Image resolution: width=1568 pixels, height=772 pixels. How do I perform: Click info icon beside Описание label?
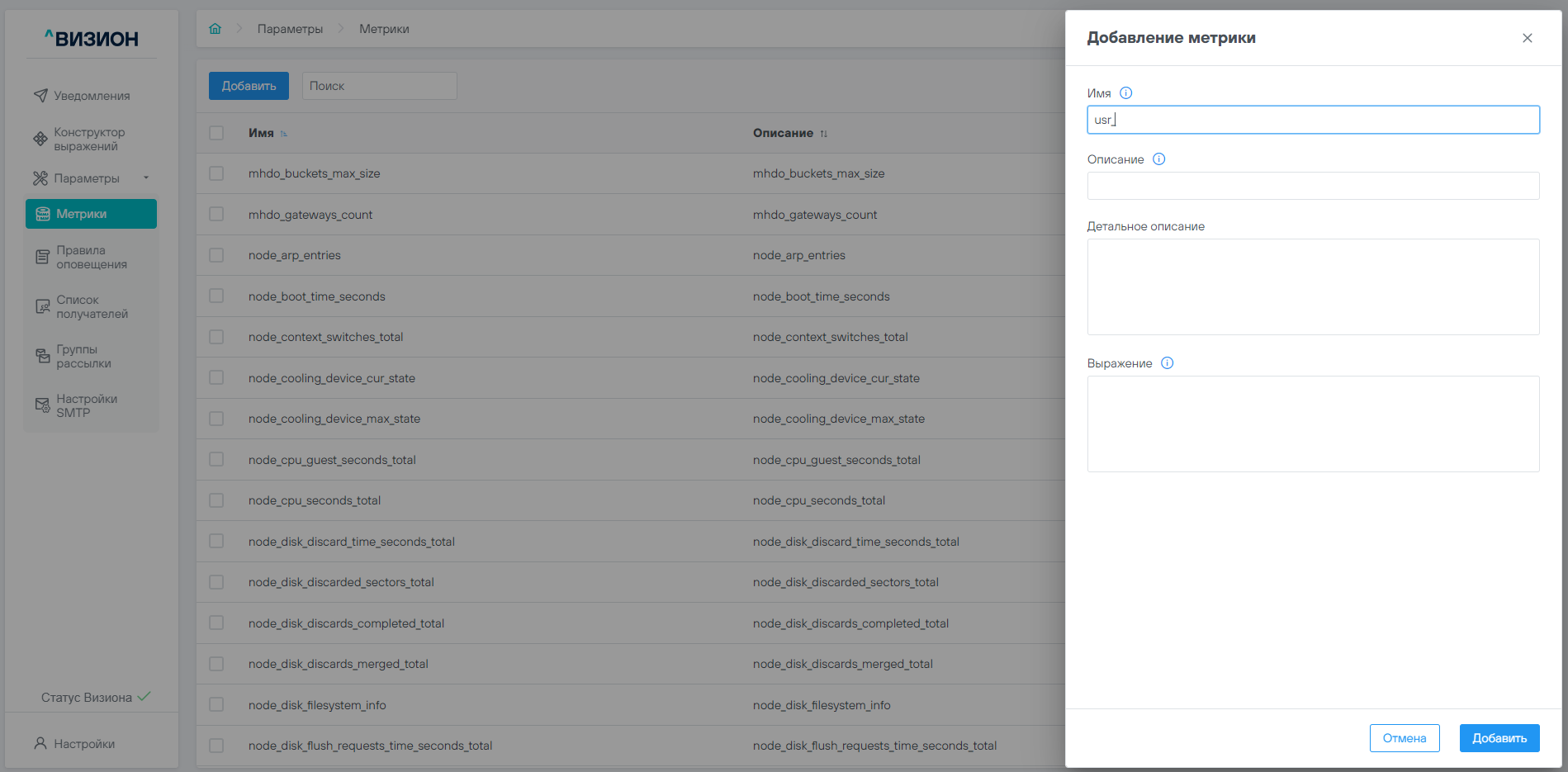click(x=1158, y=159)
